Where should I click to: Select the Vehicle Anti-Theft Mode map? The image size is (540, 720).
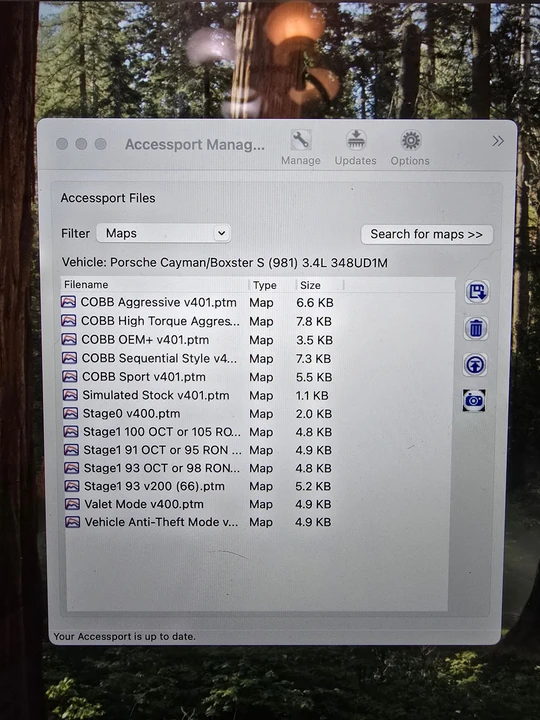click(161, 522)
